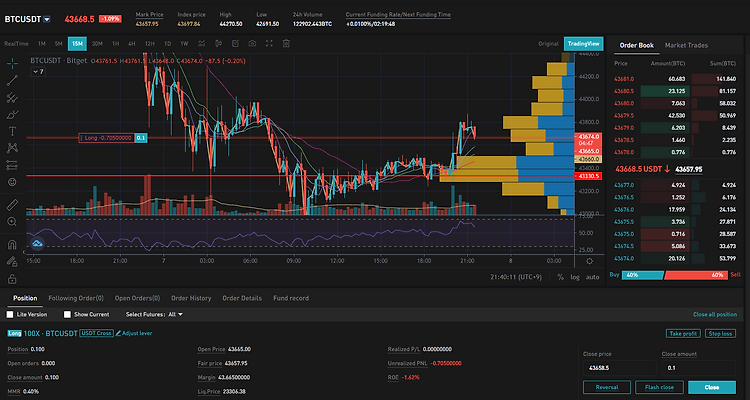The height and width of the screenshot is (400, 750).
Task: Toggle fullscreen chart mode
Action: click(x=269, y=44)
